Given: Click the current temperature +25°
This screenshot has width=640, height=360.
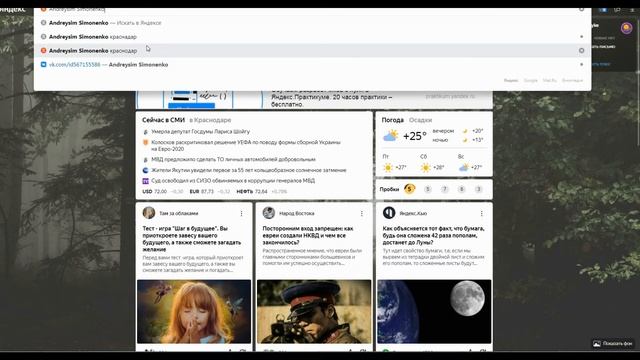Looking at the screenshot, I should tap(415, 136).
